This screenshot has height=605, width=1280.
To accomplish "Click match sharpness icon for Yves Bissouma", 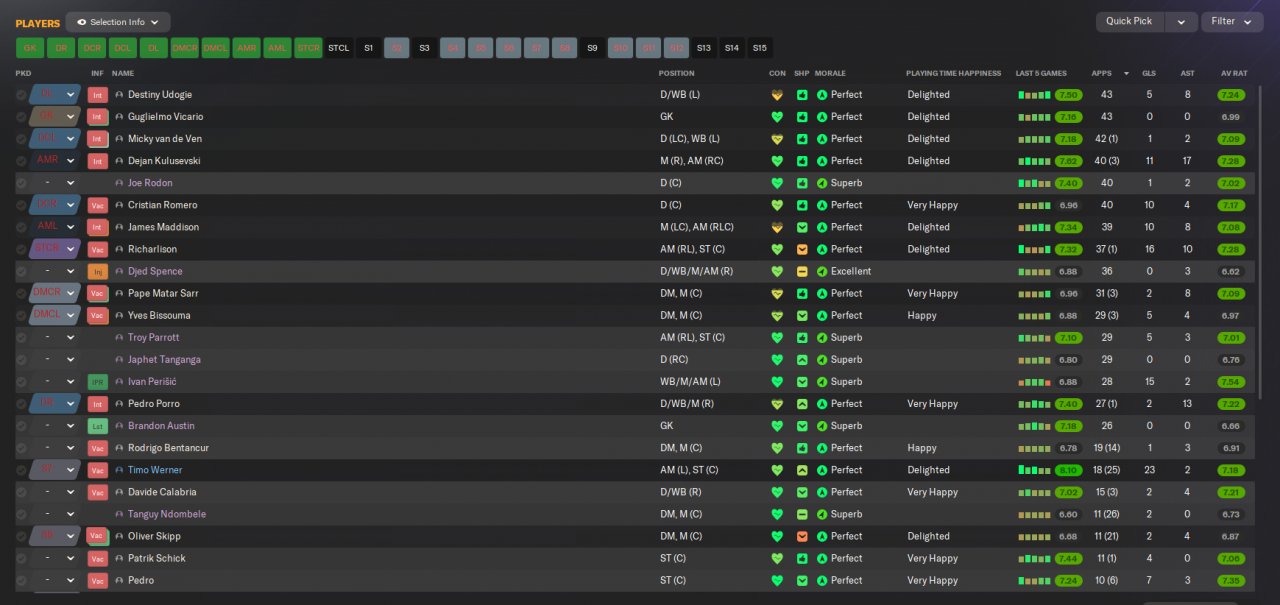I will (x=802, y=315).
